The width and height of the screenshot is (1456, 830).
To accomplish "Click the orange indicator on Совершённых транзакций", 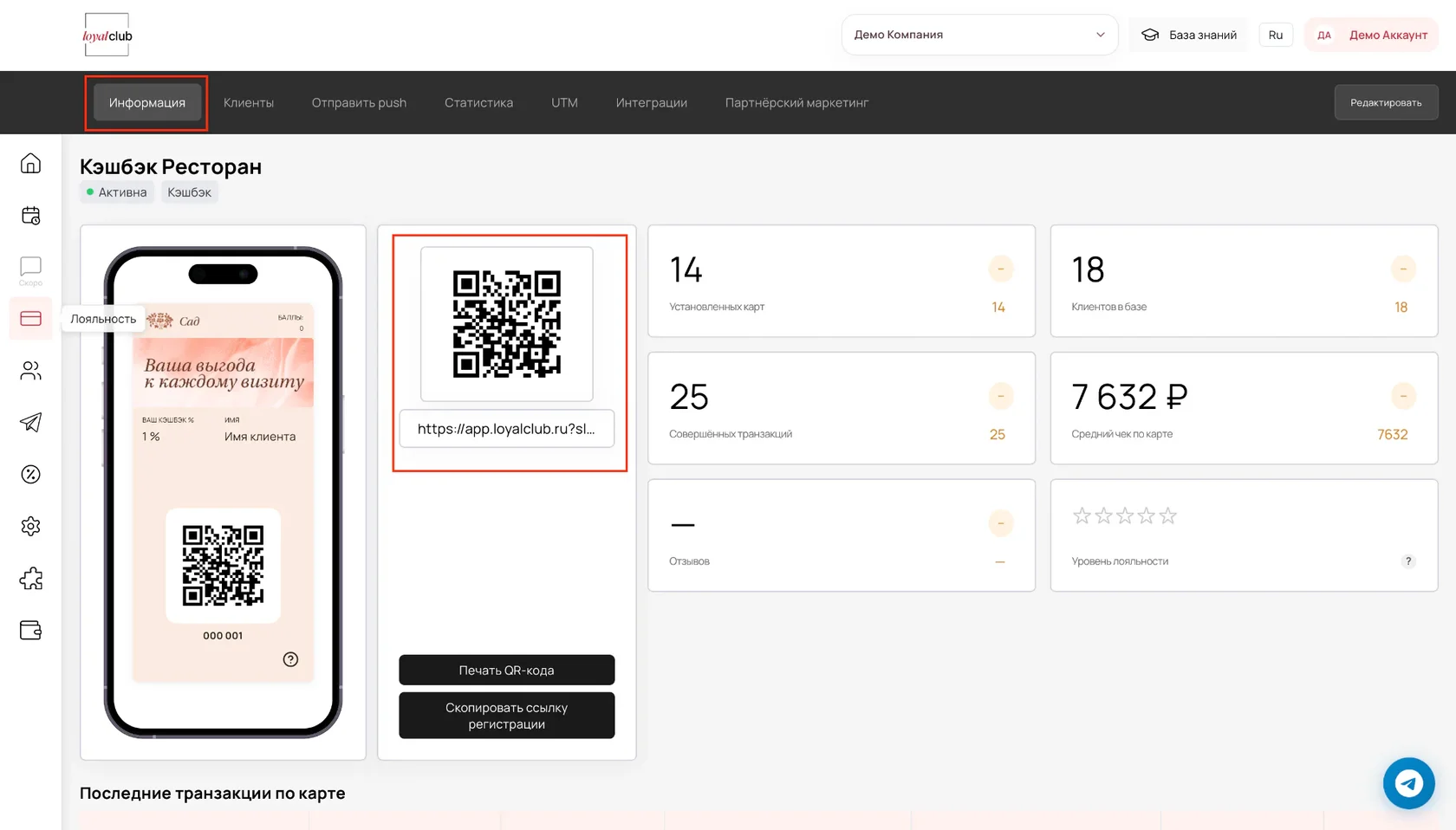I will pyautogui.click(x=1000, y=396).
